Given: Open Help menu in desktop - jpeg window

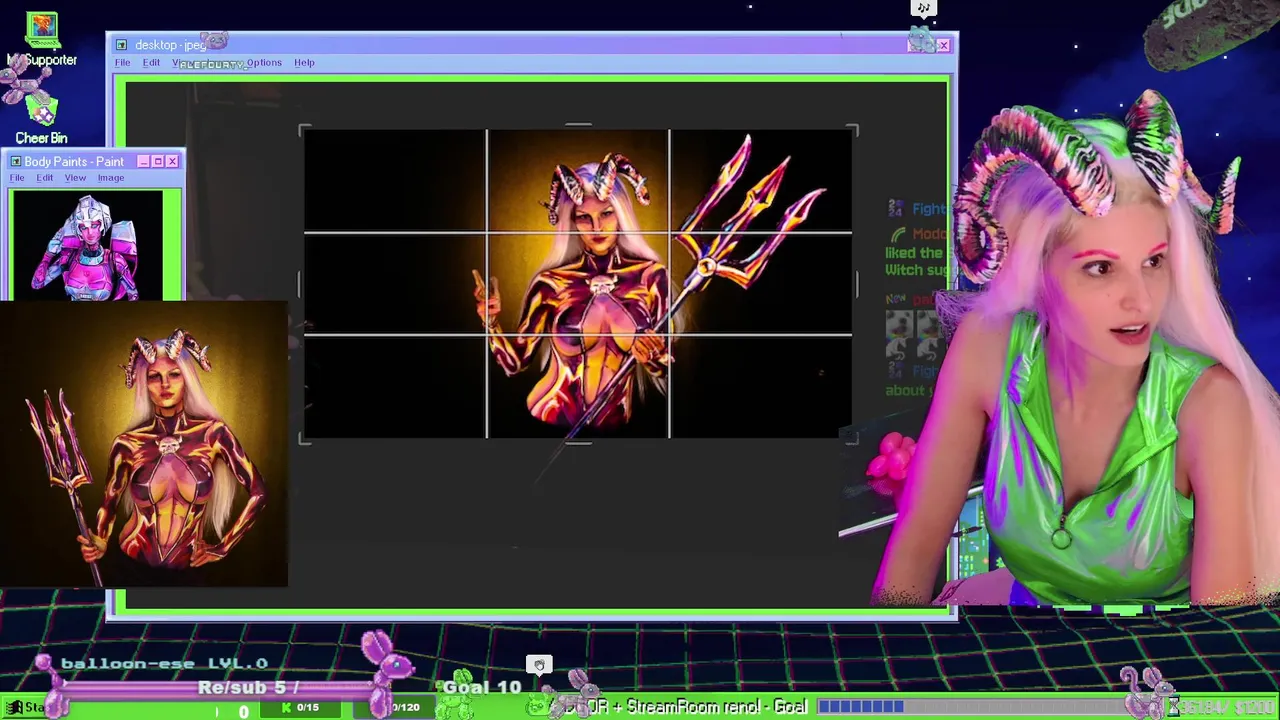Looking at the screenshot, I should click(x=304, y=63).
